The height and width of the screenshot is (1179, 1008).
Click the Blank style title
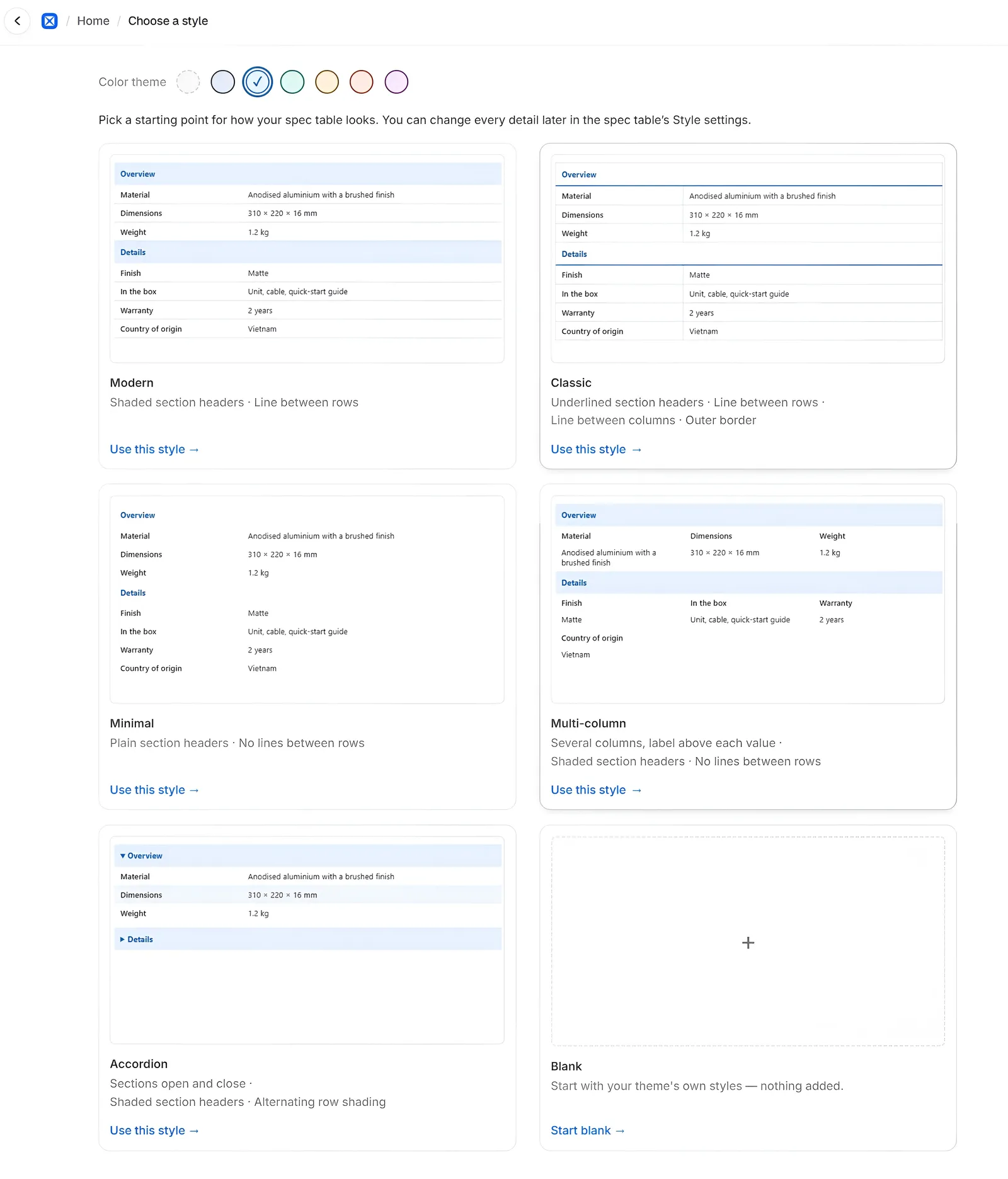566,1066
